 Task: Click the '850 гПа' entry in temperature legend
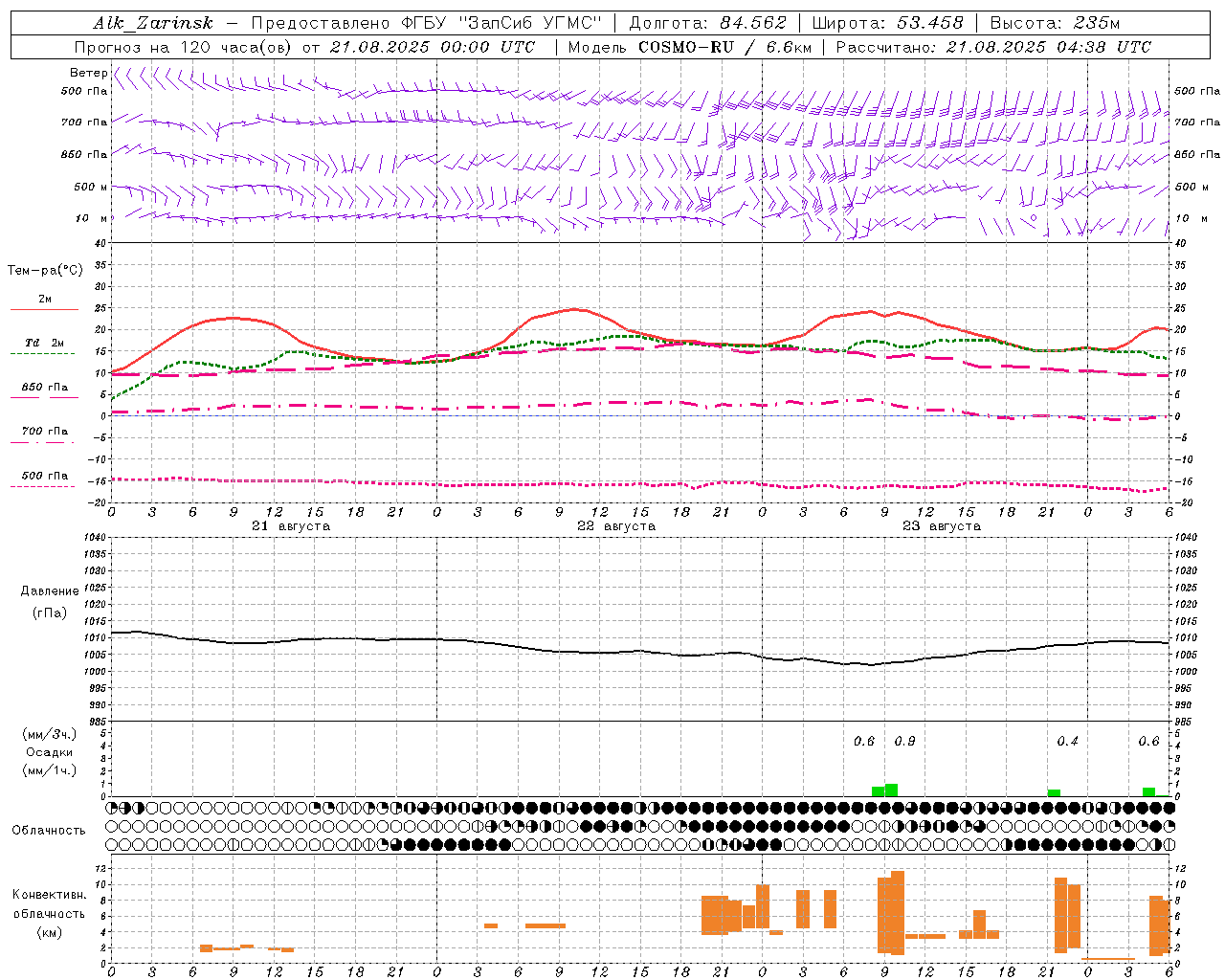point(45,388)
